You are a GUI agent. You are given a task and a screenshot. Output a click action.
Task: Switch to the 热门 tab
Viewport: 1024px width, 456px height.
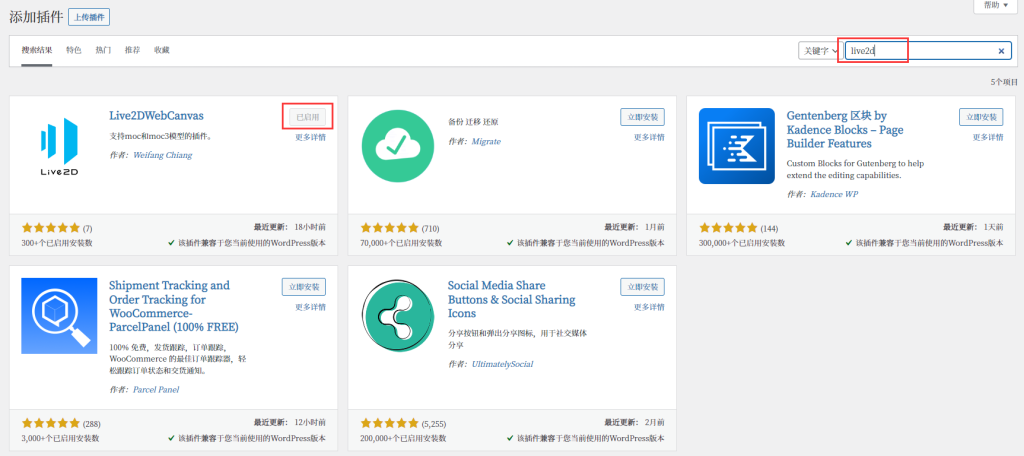(103, 50)
